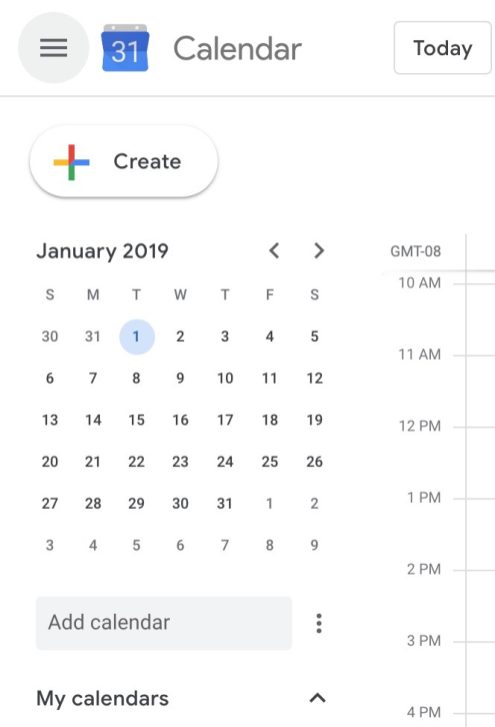Pick February 9 in last row
495x727 pixels.
314,545
